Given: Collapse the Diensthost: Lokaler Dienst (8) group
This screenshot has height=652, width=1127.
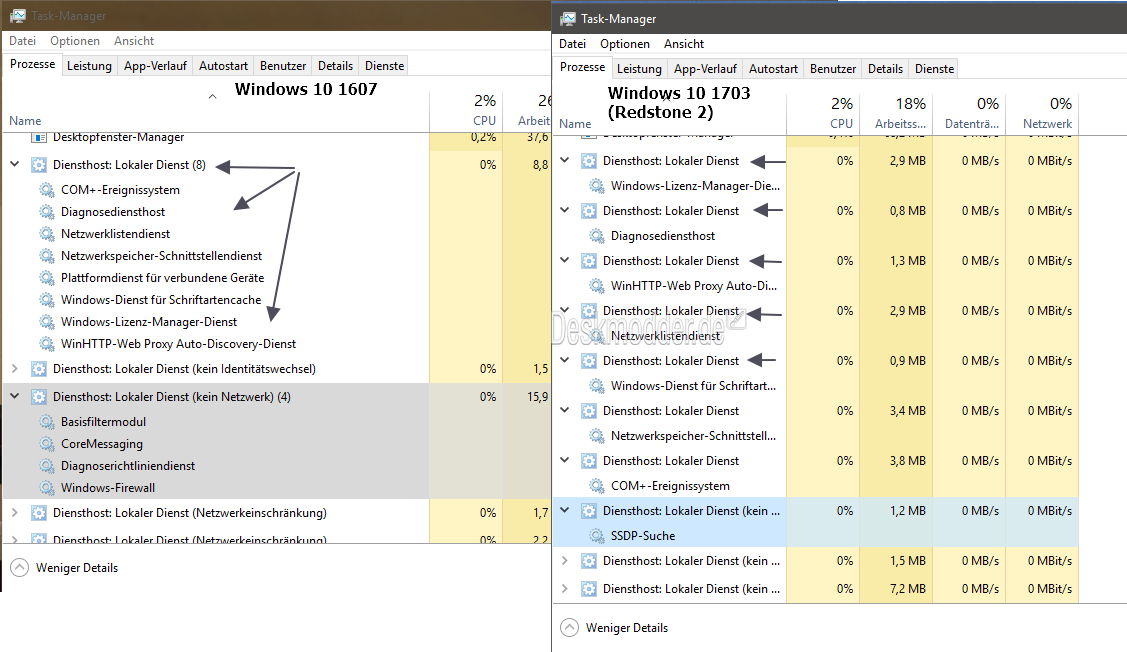Looking at the screenshot, I should (x=14, y=164).
